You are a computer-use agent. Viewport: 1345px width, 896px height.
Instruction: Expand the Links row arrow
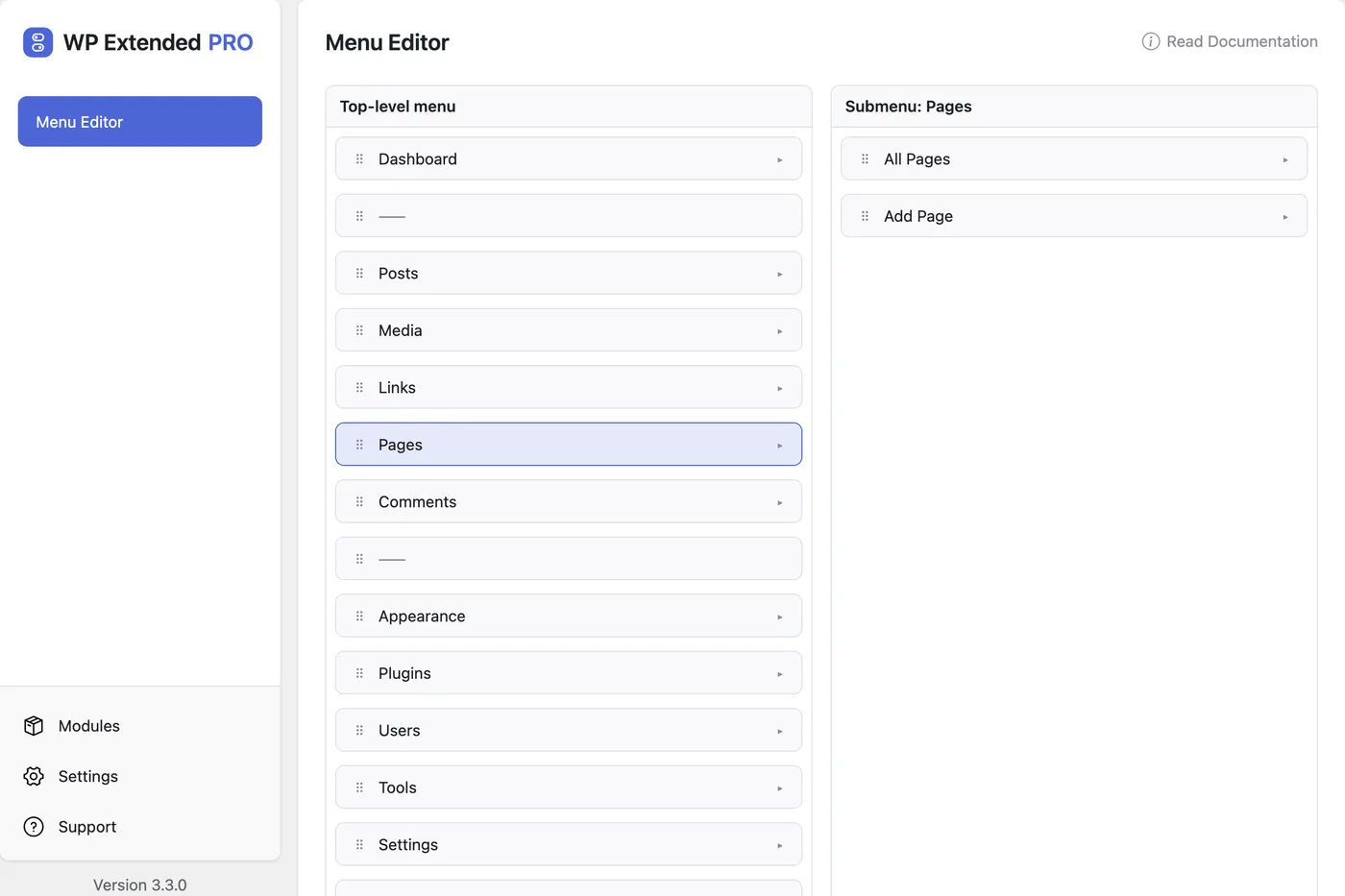(x=780, y=389)
